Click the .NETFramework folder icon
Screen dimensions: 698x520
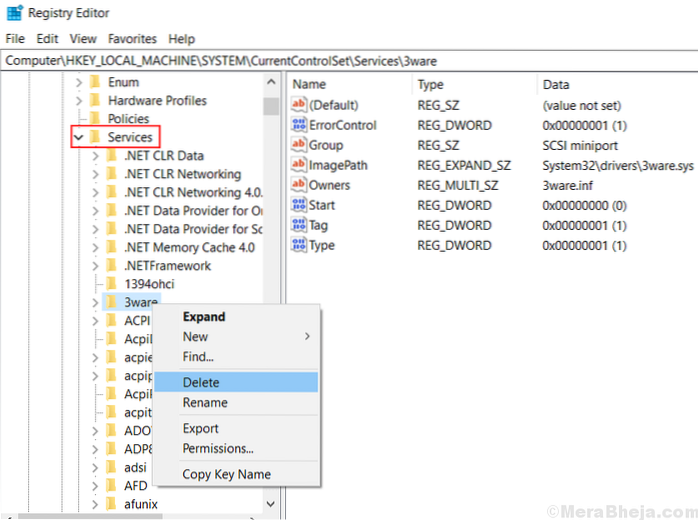tap(111, 266)
